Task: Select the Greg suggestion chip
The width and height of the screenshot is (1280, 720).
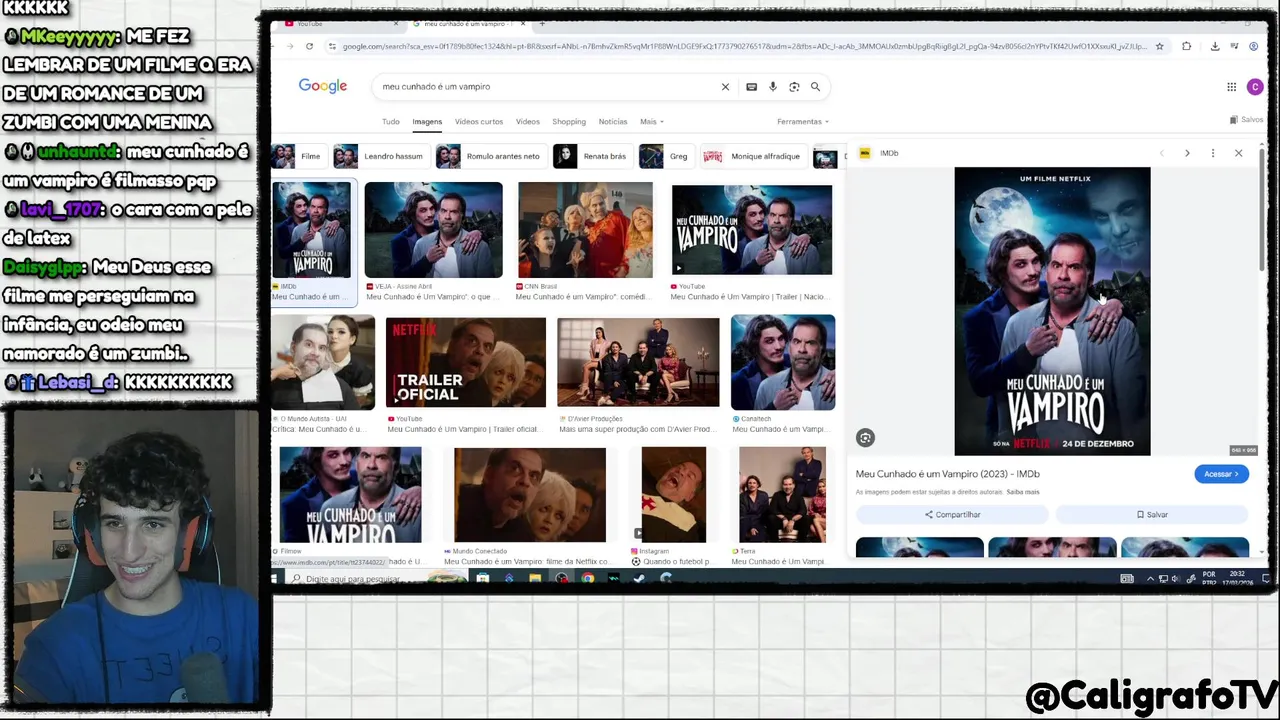Action: pos(665,156)
